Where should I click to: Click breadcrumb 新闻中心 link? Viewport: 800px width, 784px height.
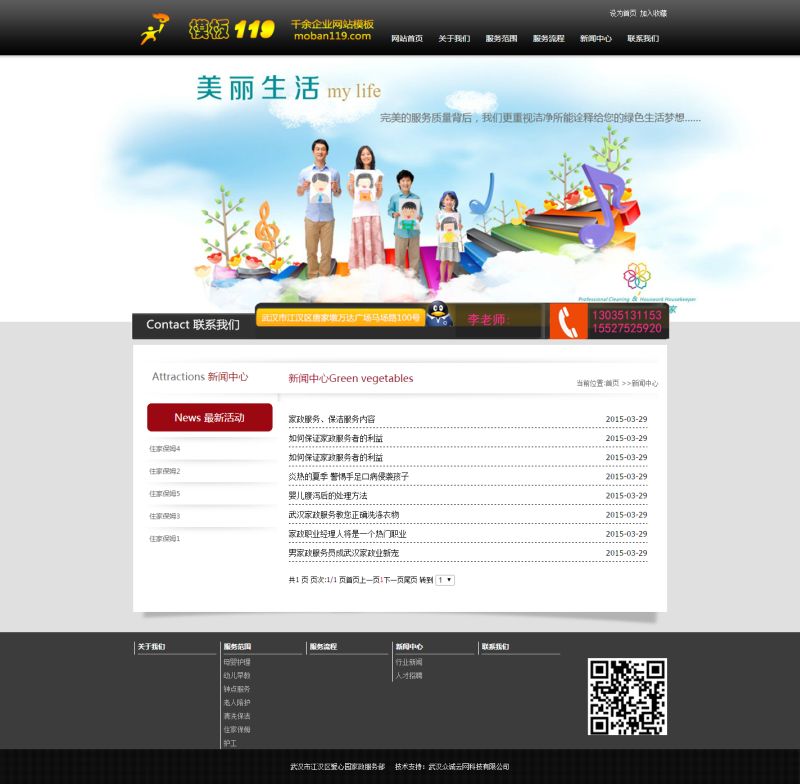coord(645,383)
